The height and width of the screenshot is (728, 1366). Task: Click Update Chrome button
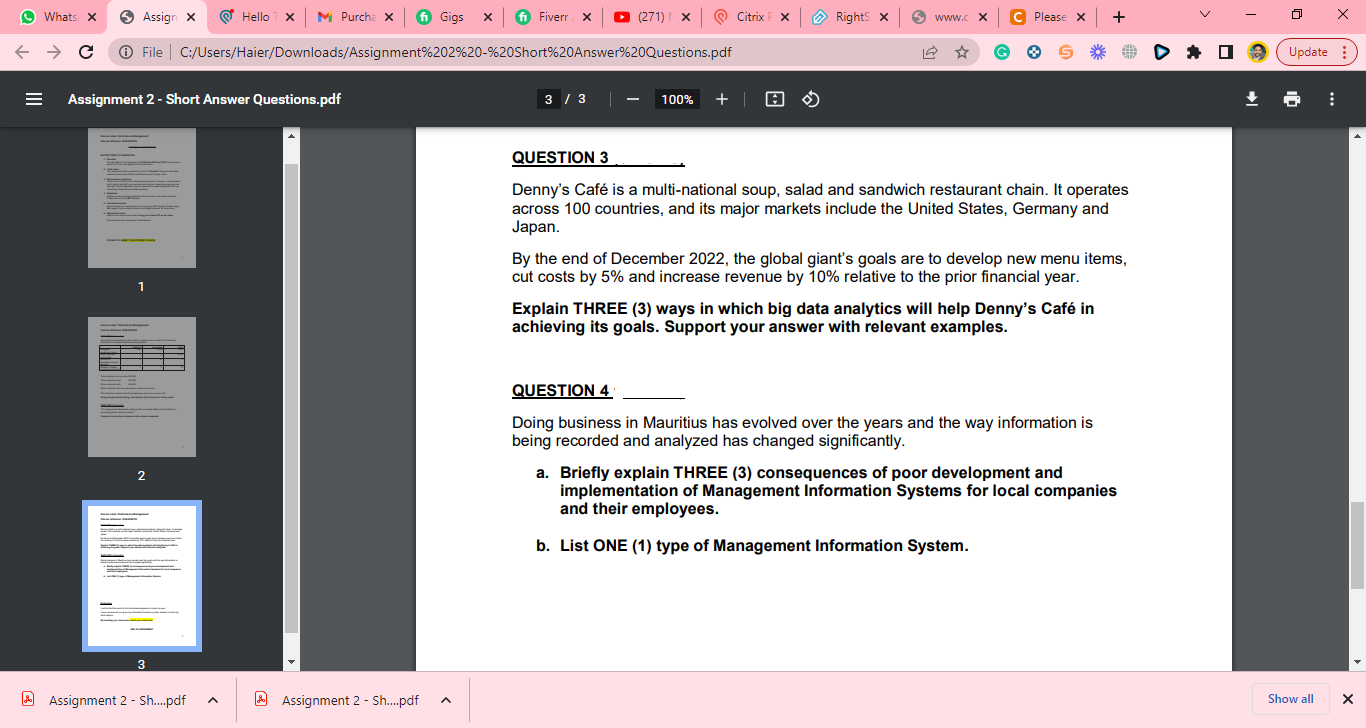[1316, 52]
